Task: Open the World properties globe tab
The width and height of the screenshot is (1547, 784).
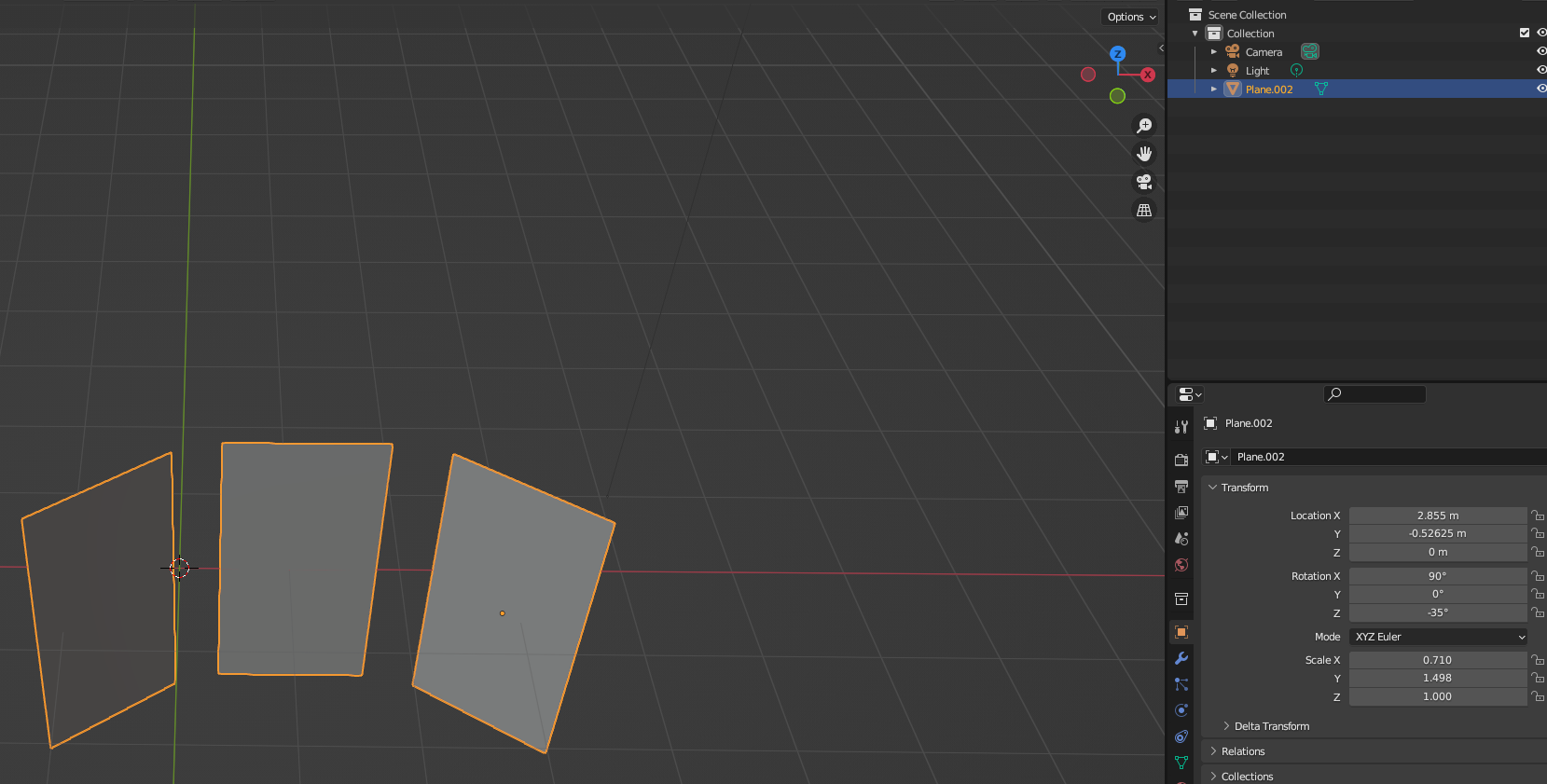Action: click(x=1181, y=565)
